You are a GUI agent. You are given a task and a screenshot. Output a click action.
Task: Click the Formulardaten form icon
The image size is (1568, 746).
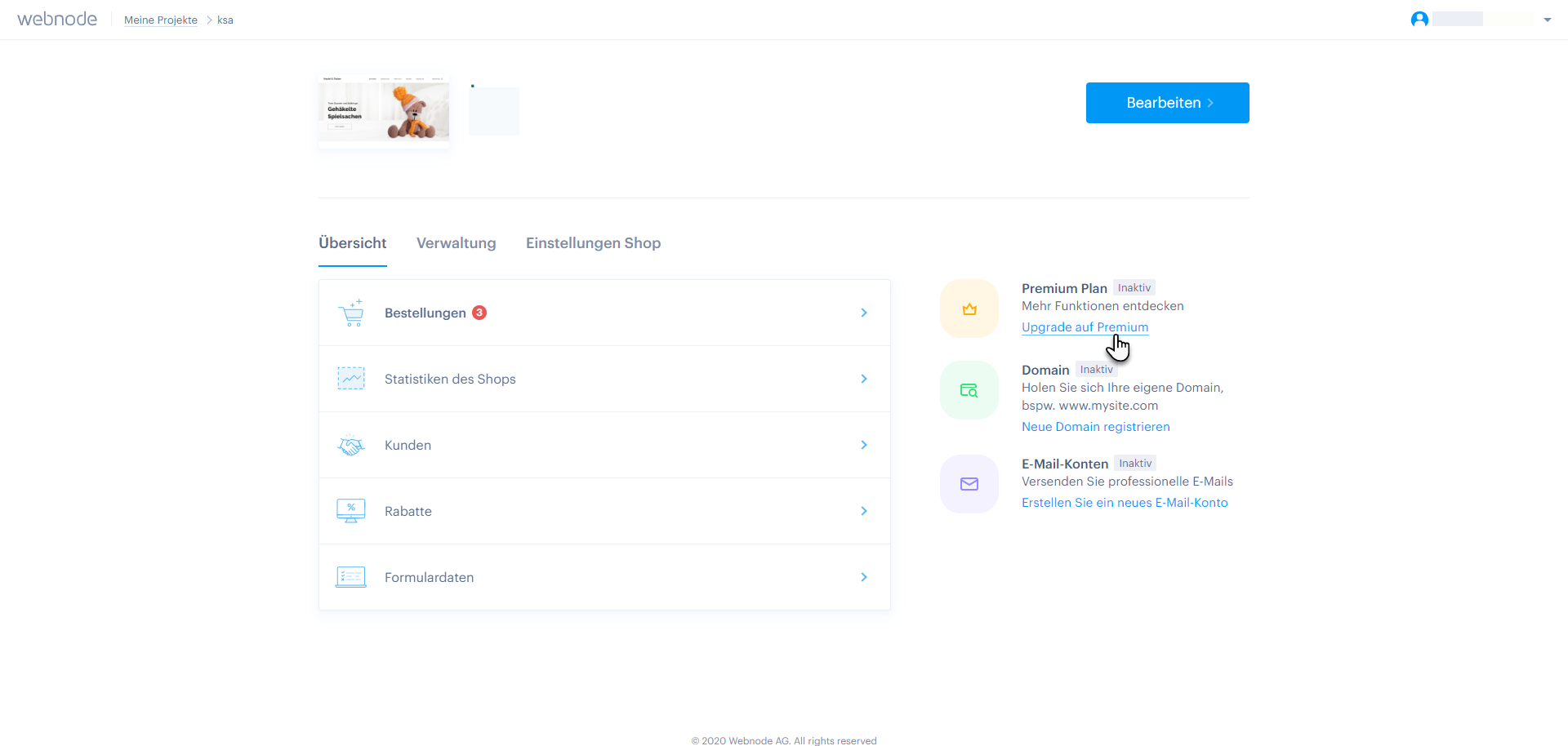(351, 577)
